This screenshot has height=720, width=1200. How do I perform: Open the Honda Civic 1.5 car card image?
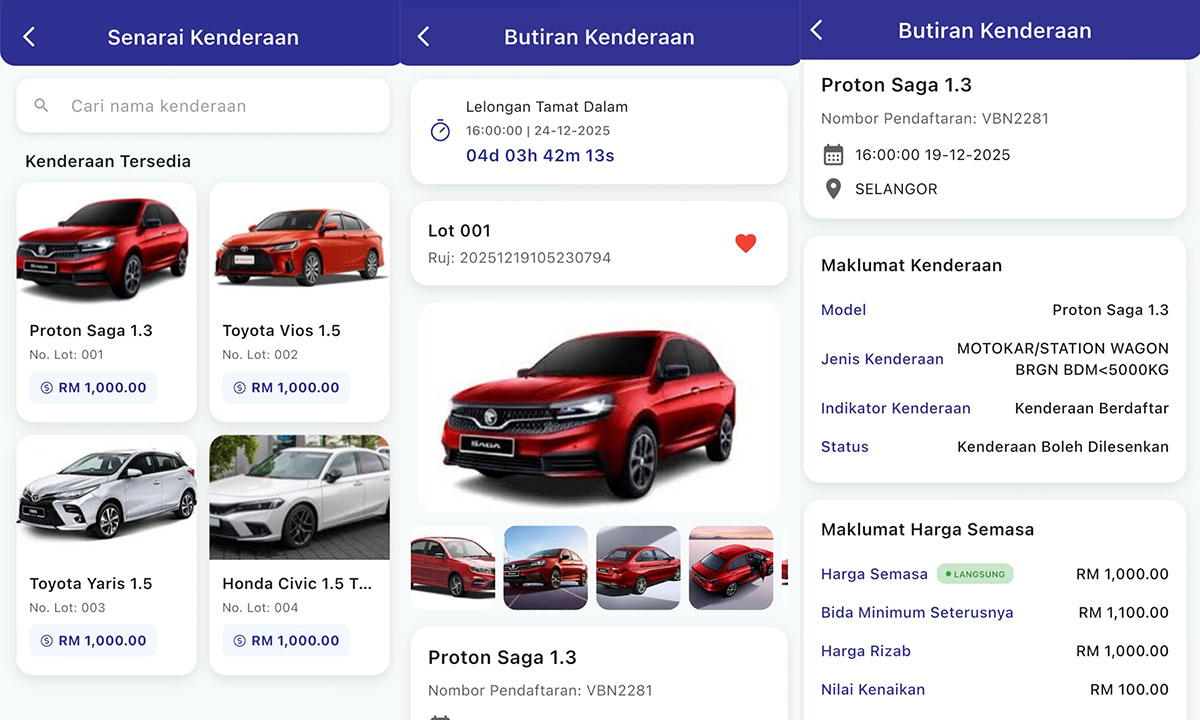[299, 497]
